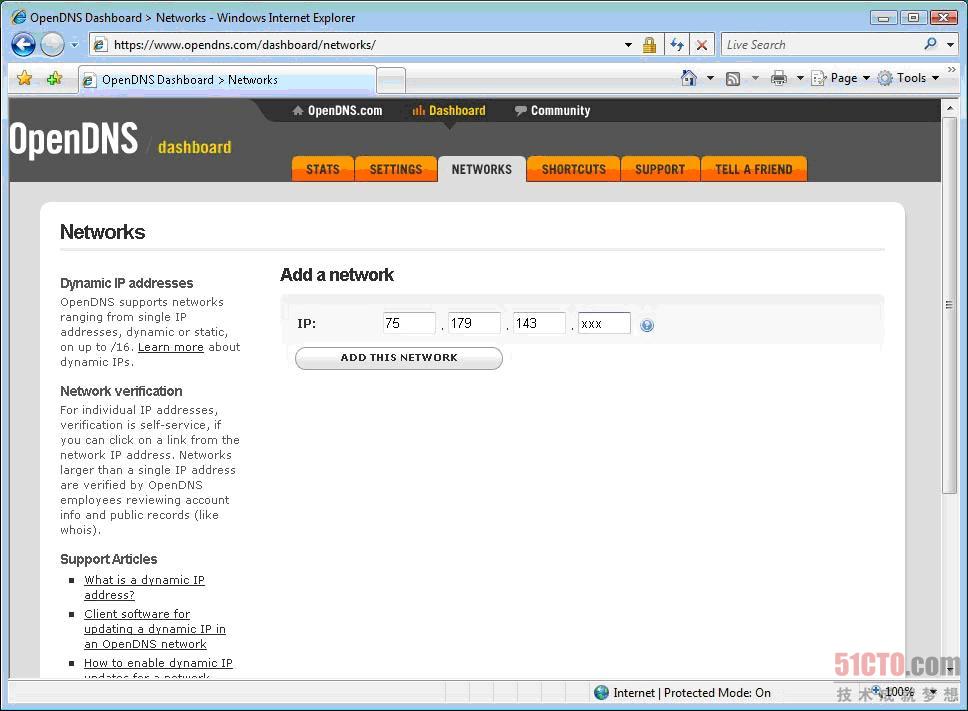Open the Community top navigation link
The image size is (968, 711).
coord(553,110)
